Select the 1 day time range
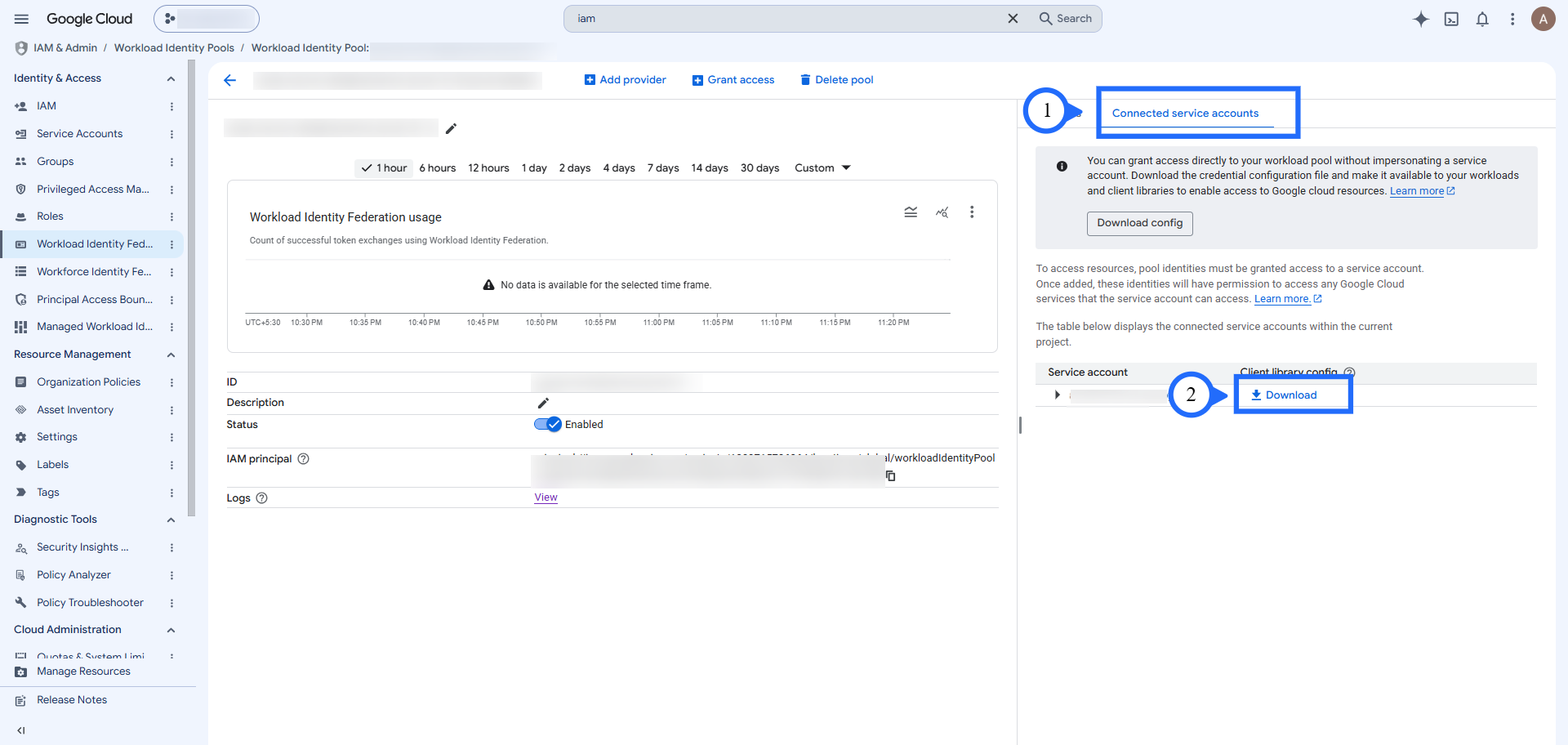The image size is (1568, 745). pyautogui.click(x=534, y=168)
